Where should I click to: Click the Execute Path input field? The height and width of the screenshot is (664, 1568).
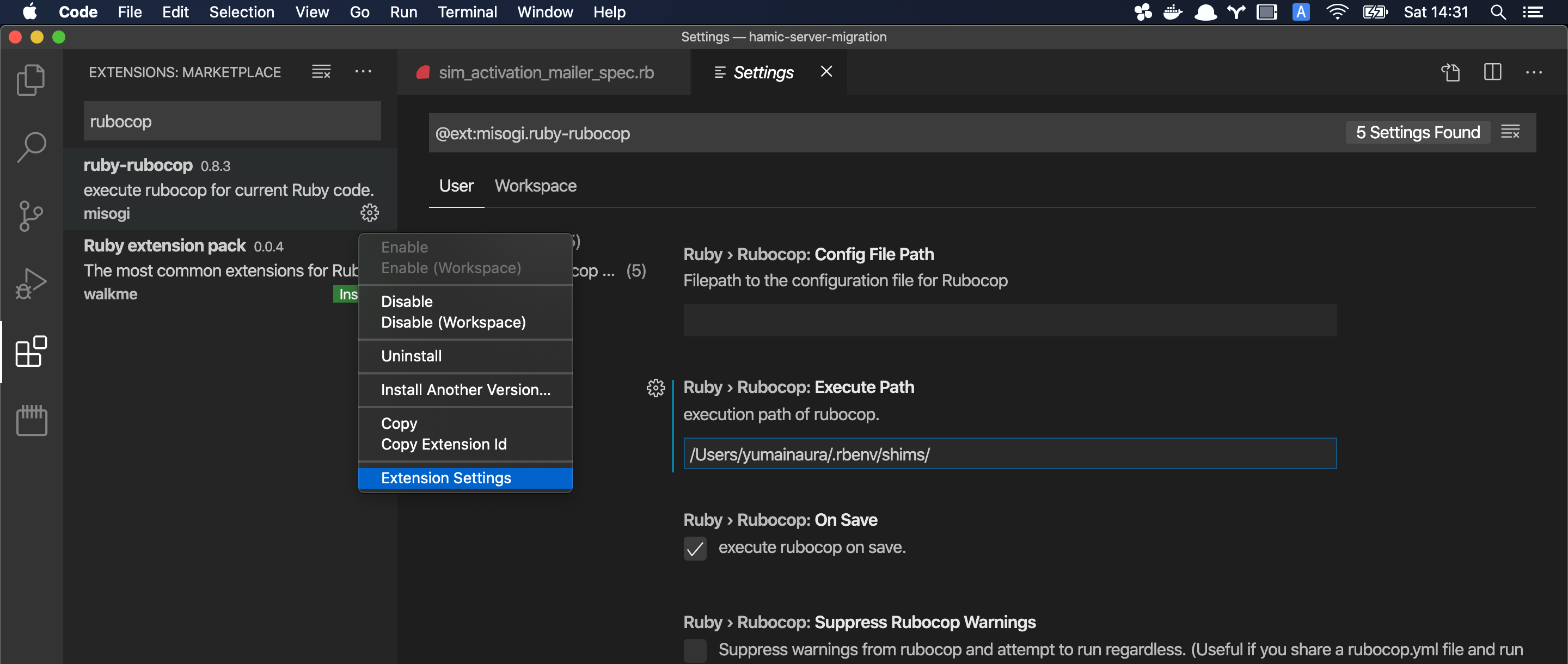point(1010,454)
